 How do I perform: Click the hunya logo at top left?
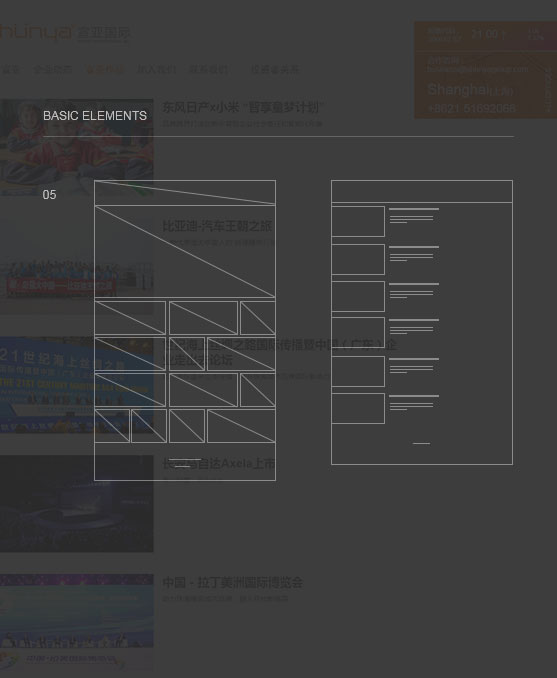tap(65, 33)
